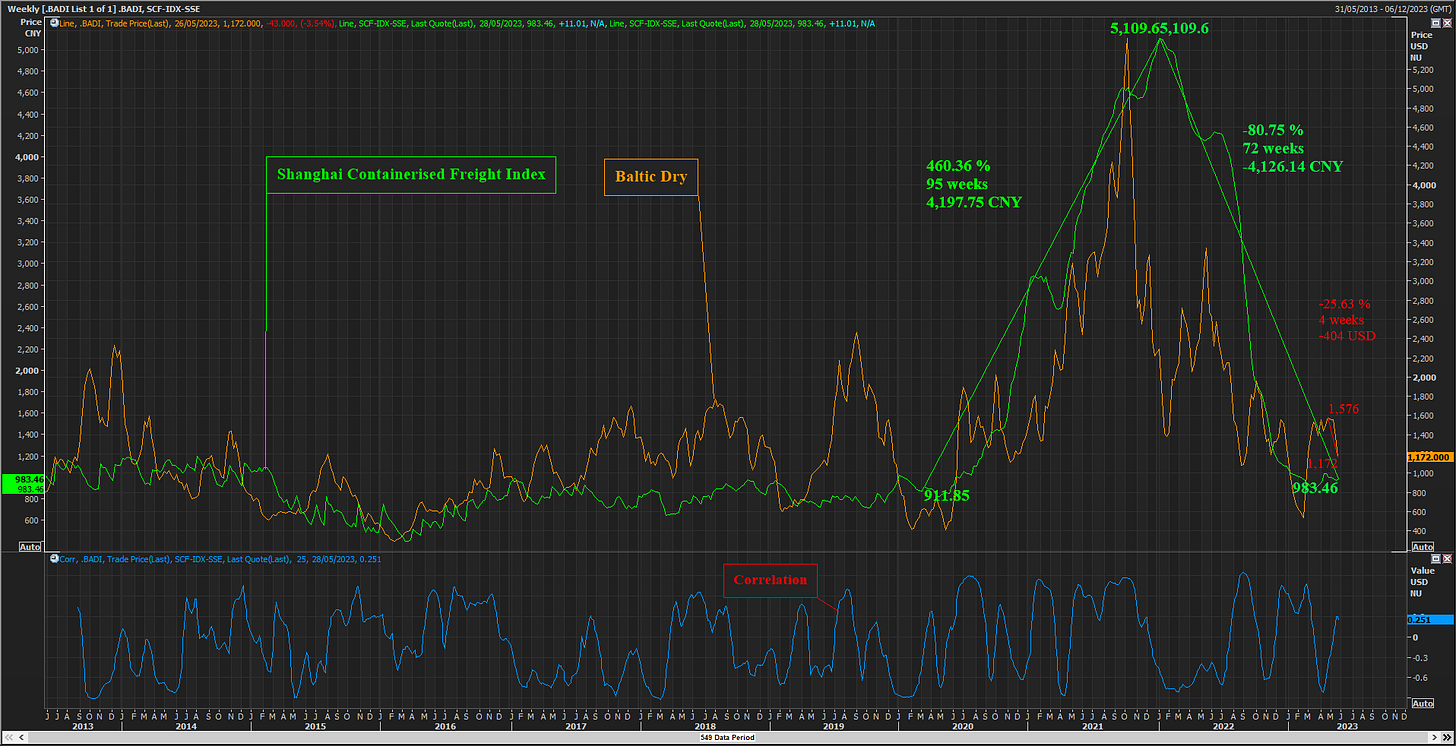The height and width of the screenshot is (746, 1456).
Task: Maximize the price chart panel
Action: click(1437, 21)
